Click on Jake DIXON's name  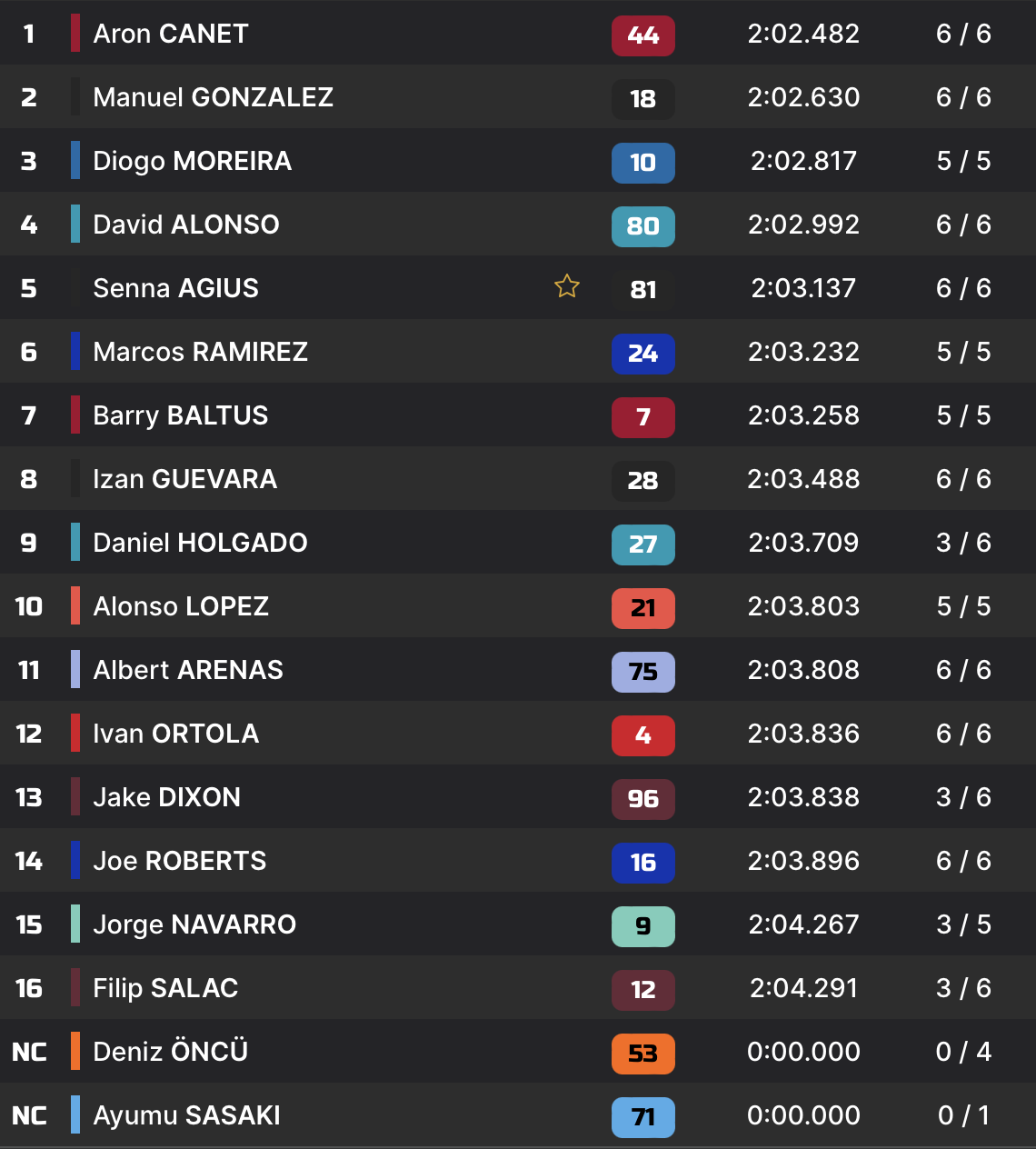click(x=166, y=797)
